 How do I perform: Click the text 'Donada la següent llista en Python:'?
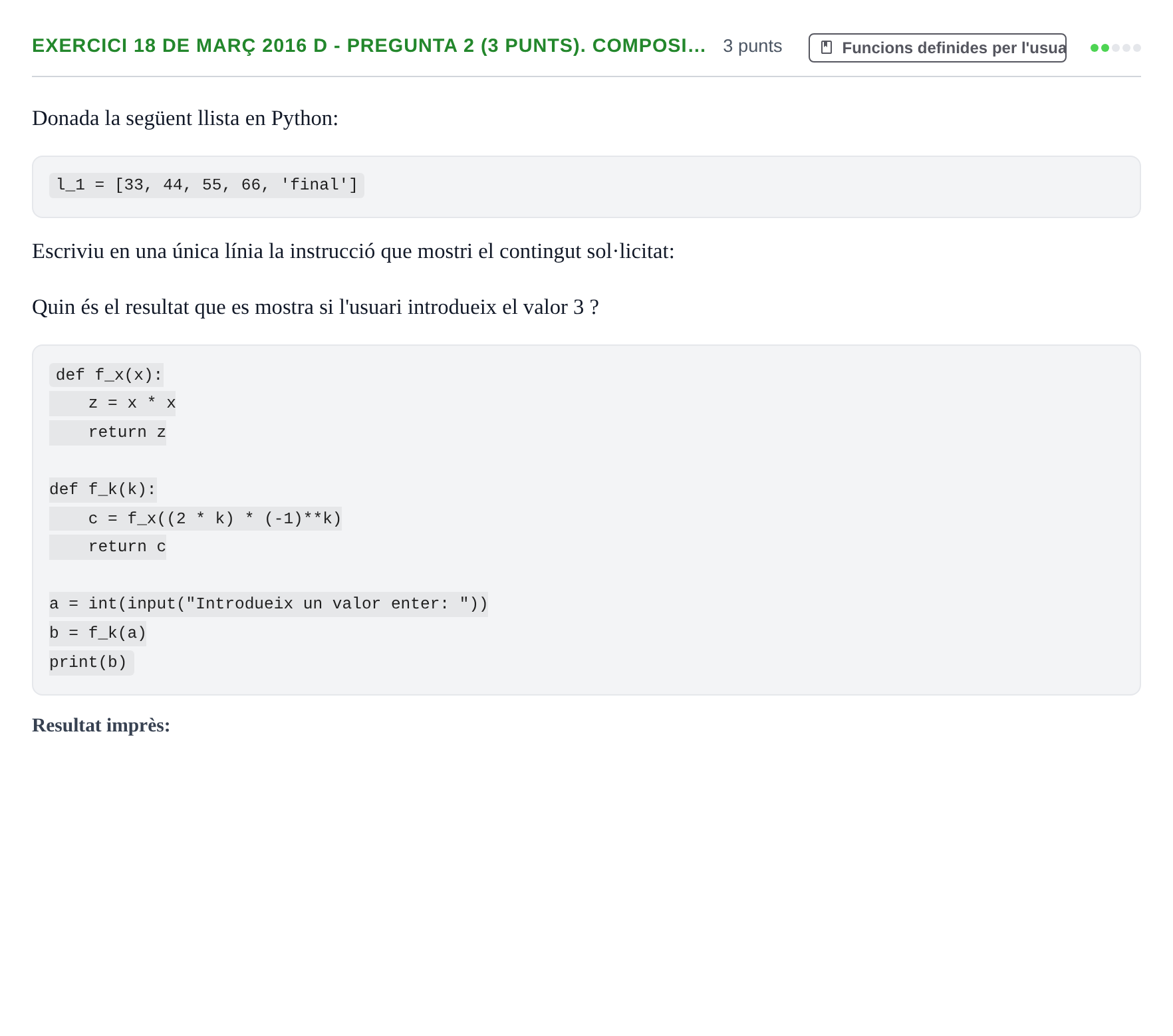[x=186, y=118]
